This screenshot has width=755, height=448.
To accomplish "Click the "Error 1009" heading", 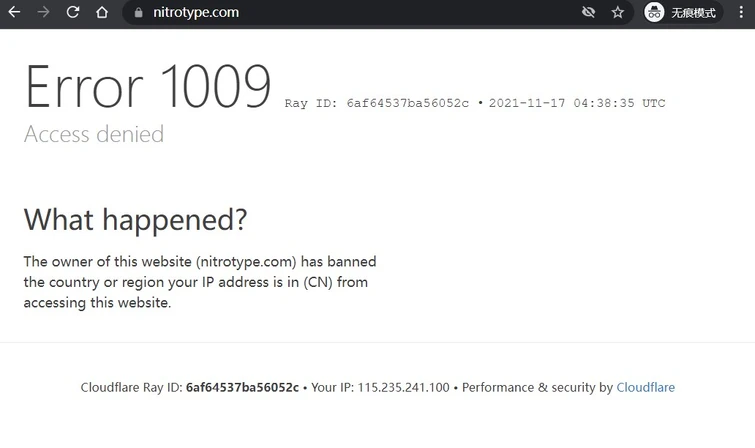I will click(148, 88).
